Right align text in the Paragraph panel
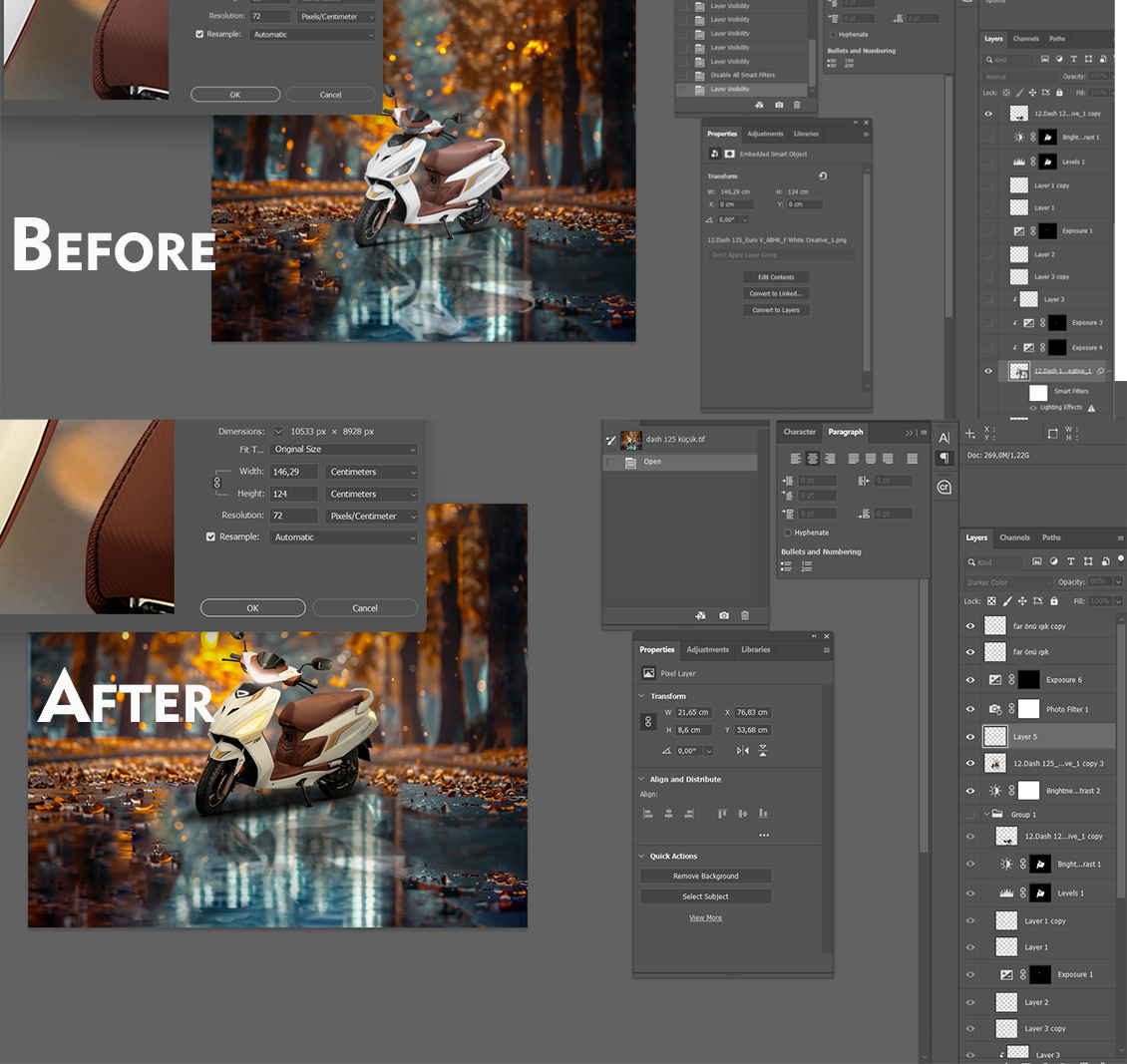This screenshot has width=1127, height=1064. (x=830, y=459)
